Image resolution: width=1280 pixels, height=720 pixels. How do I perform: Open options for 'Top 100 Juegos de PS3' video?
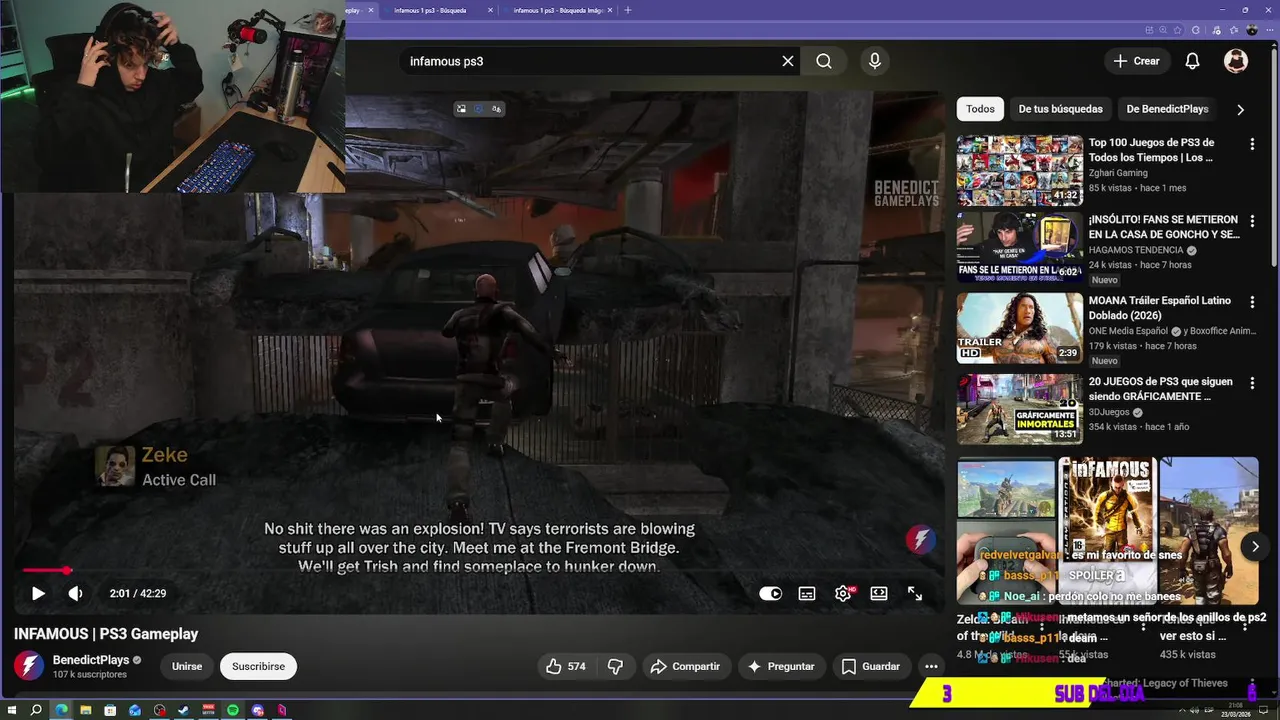click(x=1252, y=144)
